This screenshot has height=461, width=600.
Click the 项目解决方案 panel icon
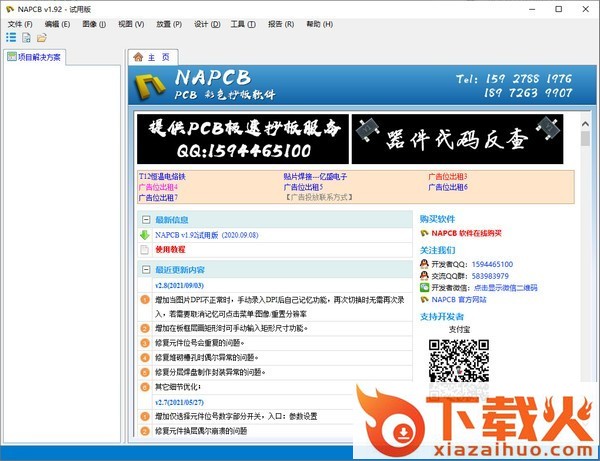(12, 57)
